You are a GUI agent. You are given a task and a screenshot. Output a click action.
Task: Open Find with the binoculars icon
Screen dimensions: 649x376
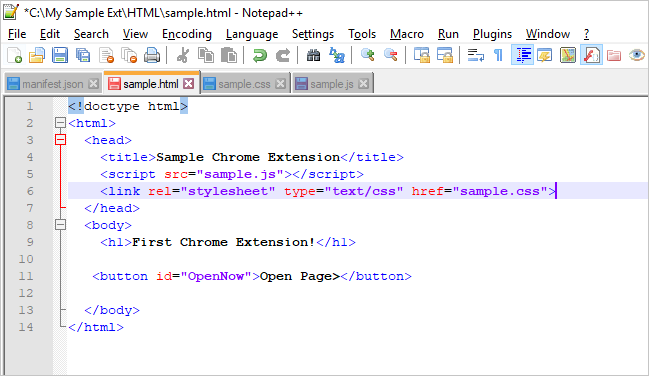tap(313, 55)
